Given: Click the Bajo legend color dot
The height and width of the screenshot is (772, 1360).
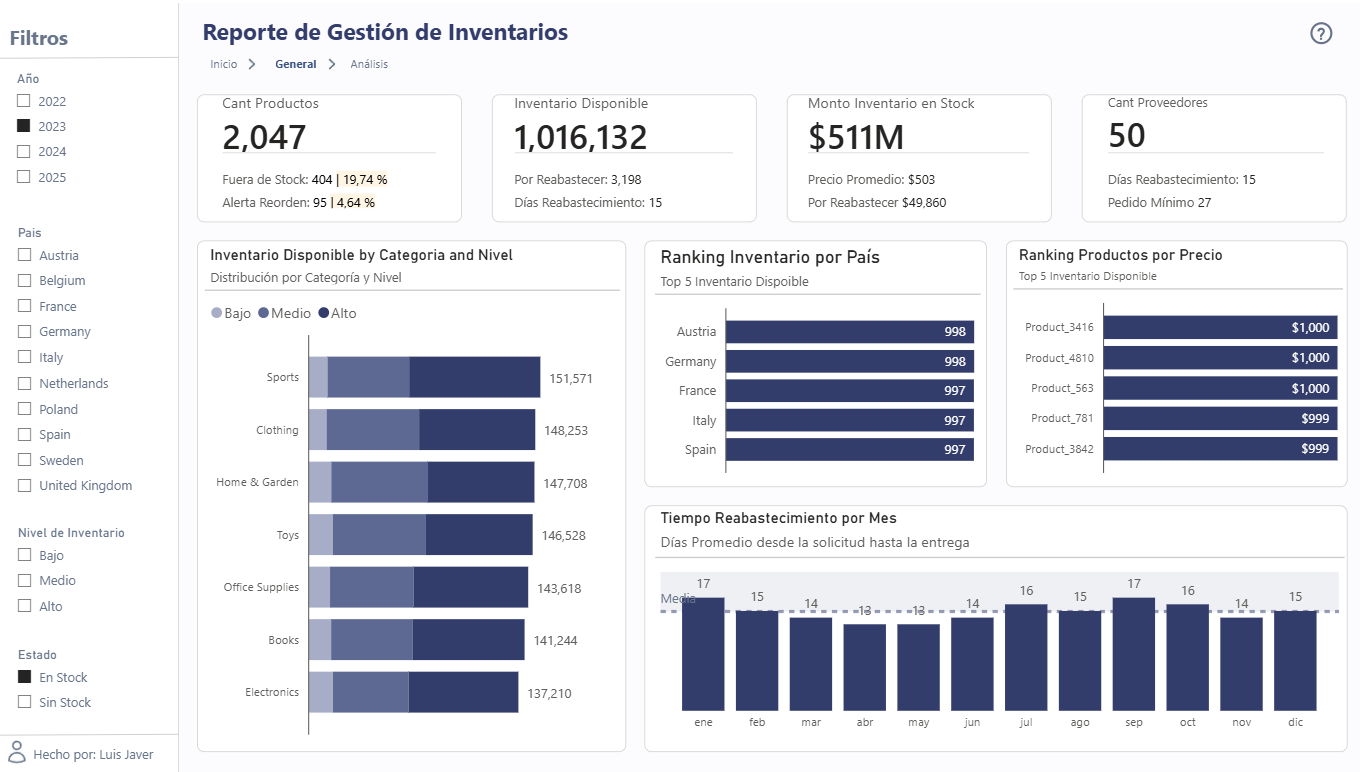Looking at the screenshot, I should point(216,314).
